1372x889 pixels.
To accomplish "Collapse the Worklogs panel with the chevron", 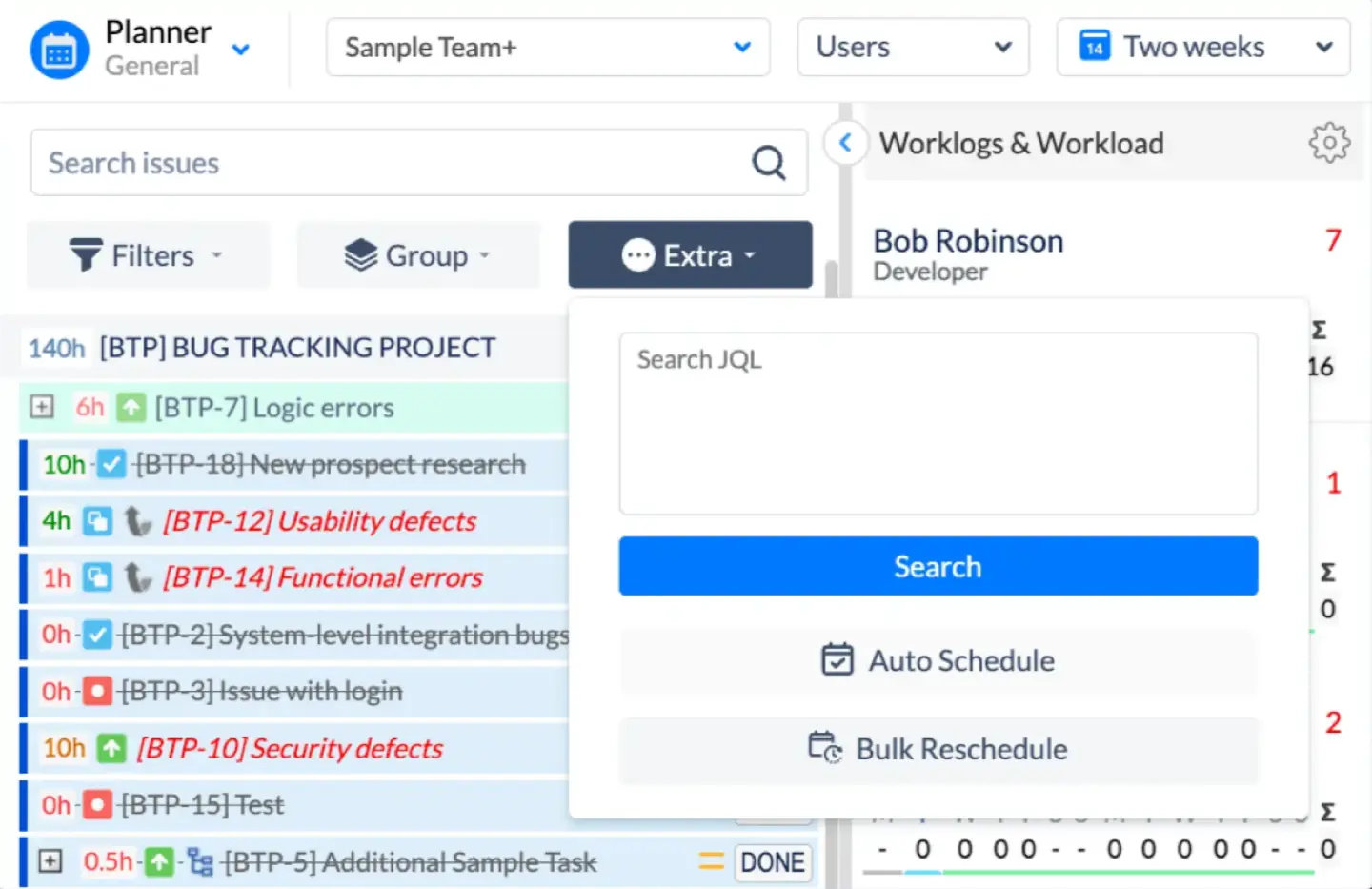I will point(844,142).
